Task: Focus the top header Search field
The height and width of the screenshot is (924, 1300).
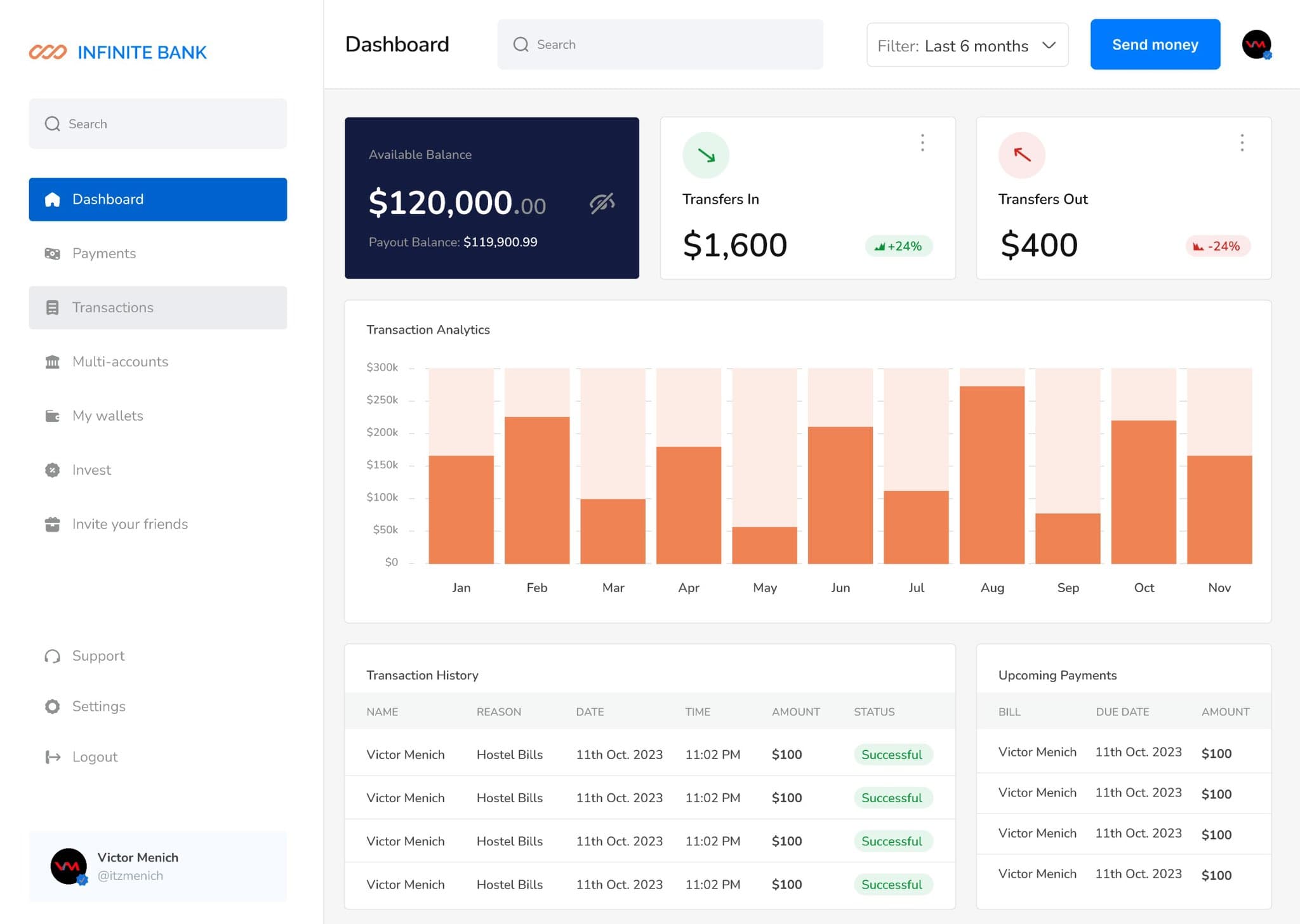Action: [660, 44]
